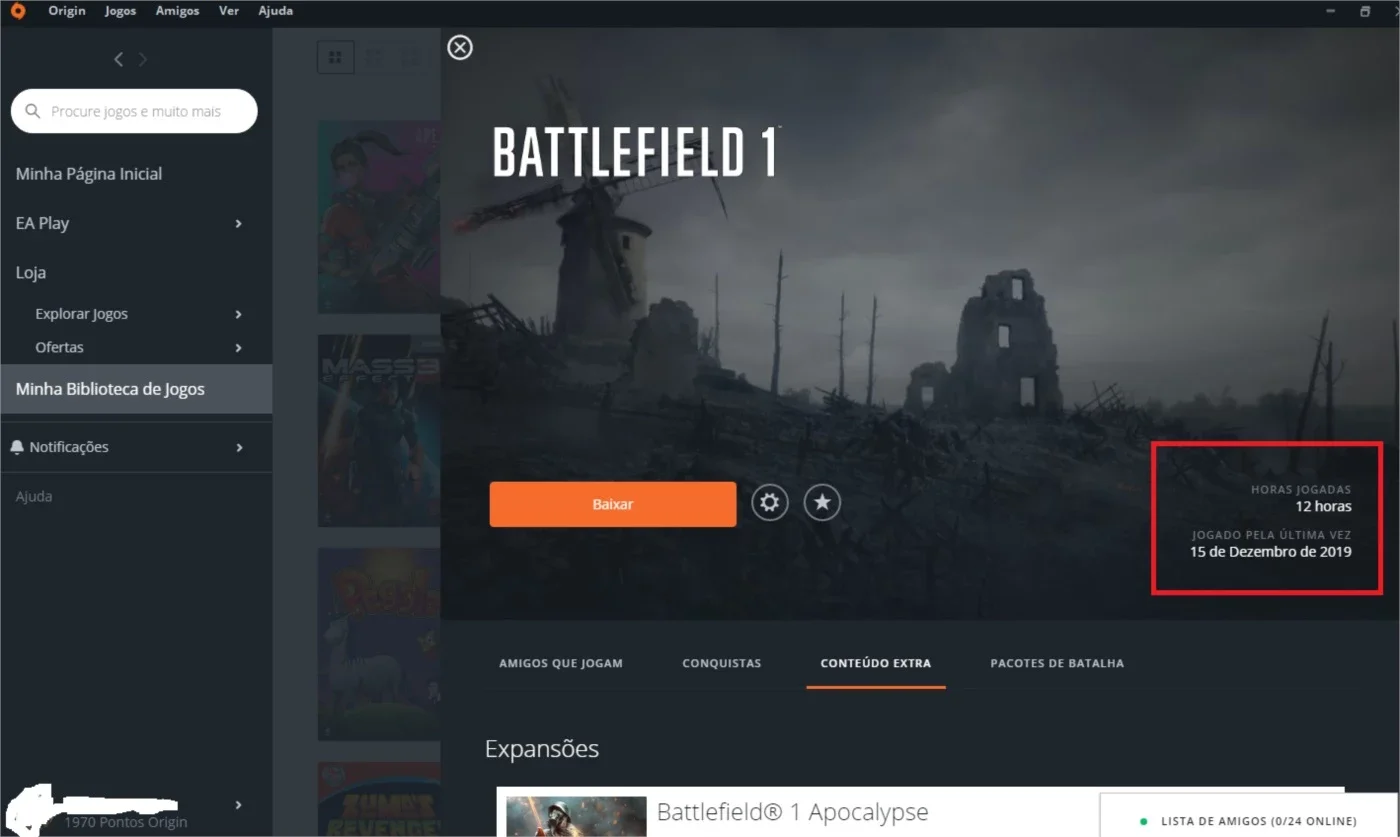Switch to the Conquistas tab
Image resolution: width=1400 pixels, height=837 pixels.
(722, 663)
